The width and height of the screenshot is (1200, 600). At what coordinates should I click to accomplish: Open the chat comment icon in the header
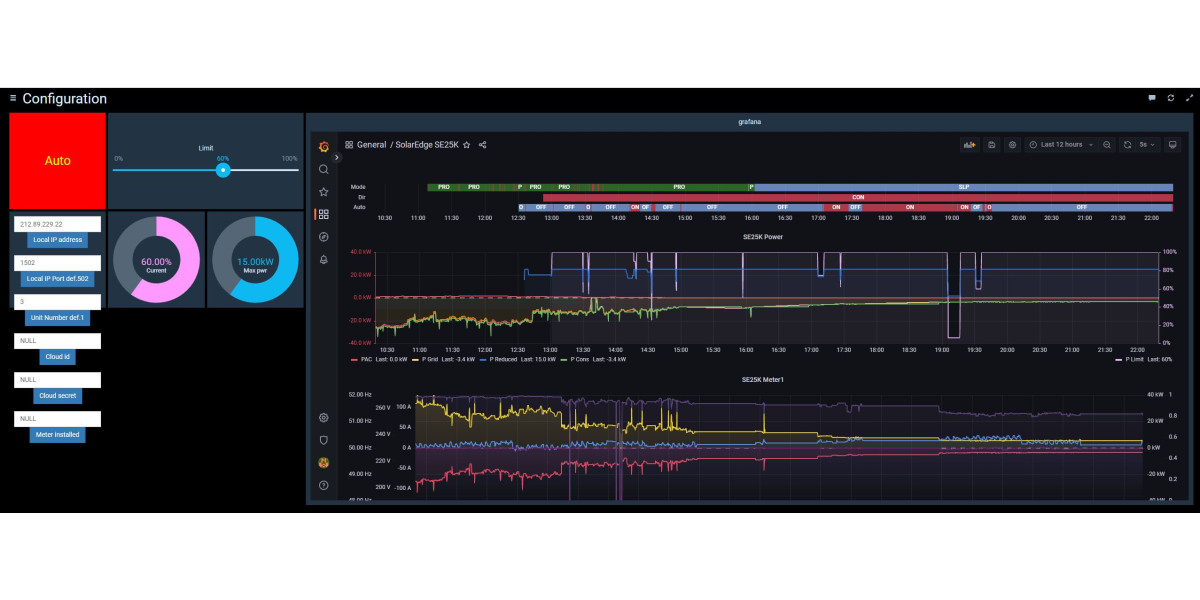(1152, 98)
